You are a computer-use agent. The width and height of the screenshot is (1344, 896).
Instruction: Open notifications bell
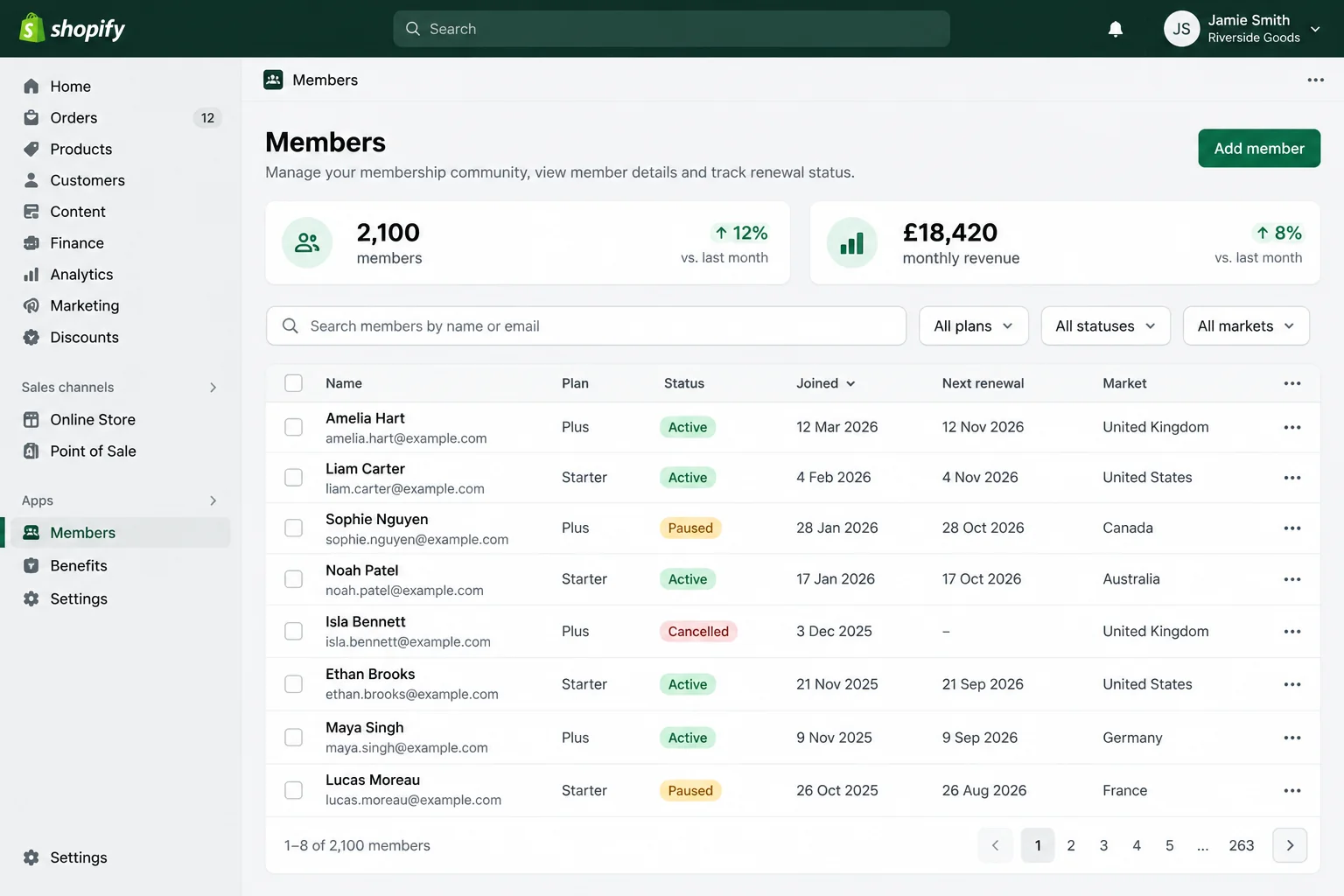1116,29
